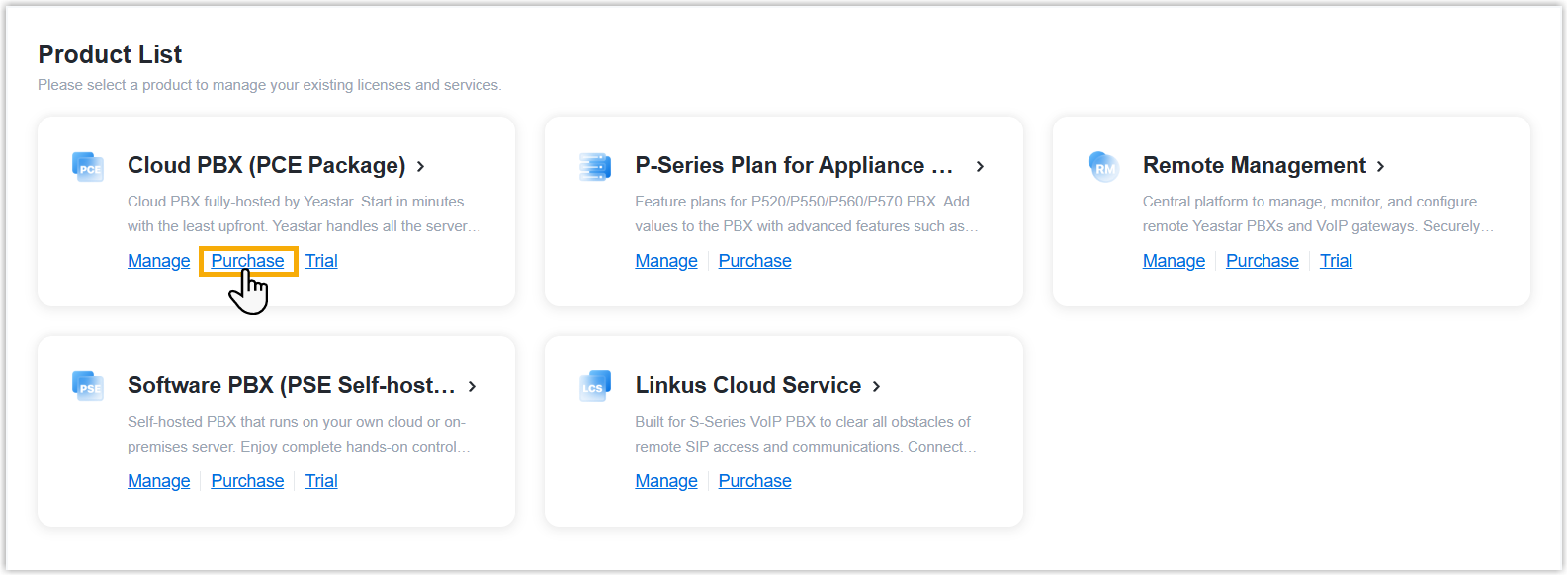
Task: Purchase the Cloud PBX PCE Package
Action: tap(247, 261)
